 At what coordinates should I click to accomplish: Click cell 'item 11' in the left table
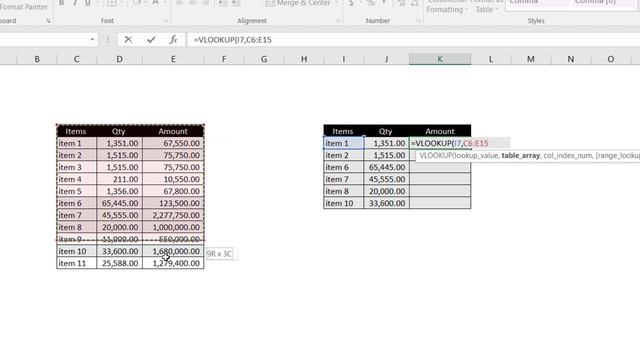click(x=76, y=263)
